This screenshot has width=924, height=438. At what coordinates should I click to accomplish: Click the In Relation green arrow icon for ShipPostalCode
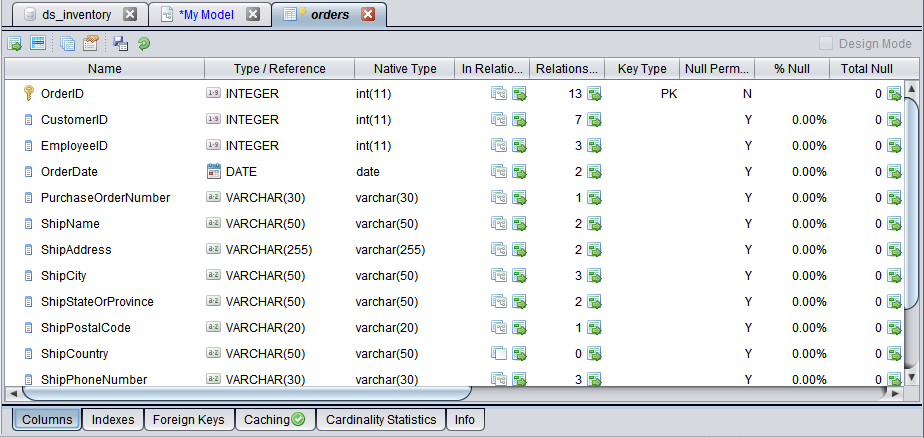coord(519,328)
